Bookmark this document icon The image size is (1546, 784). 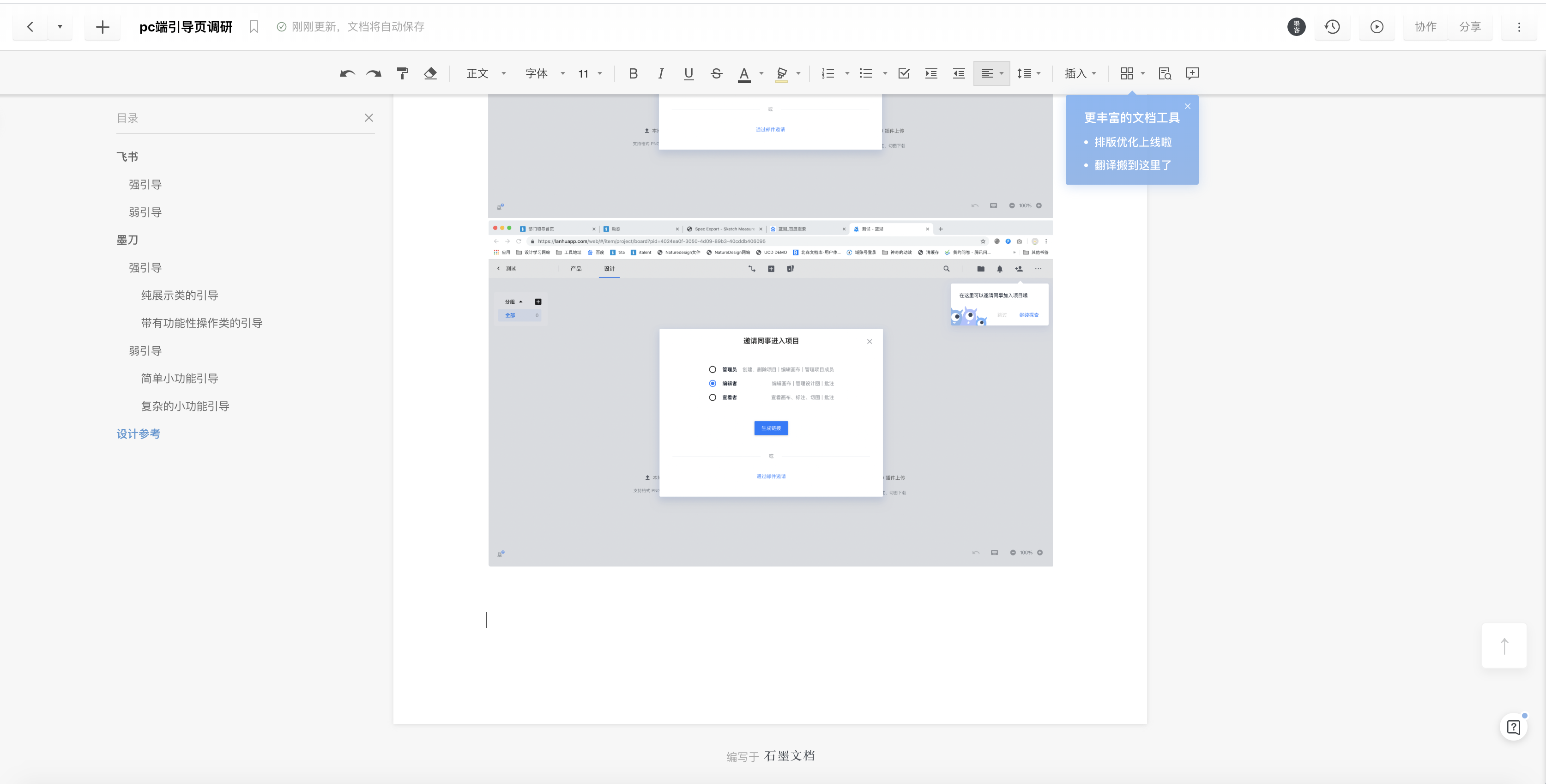click(254, 26)
